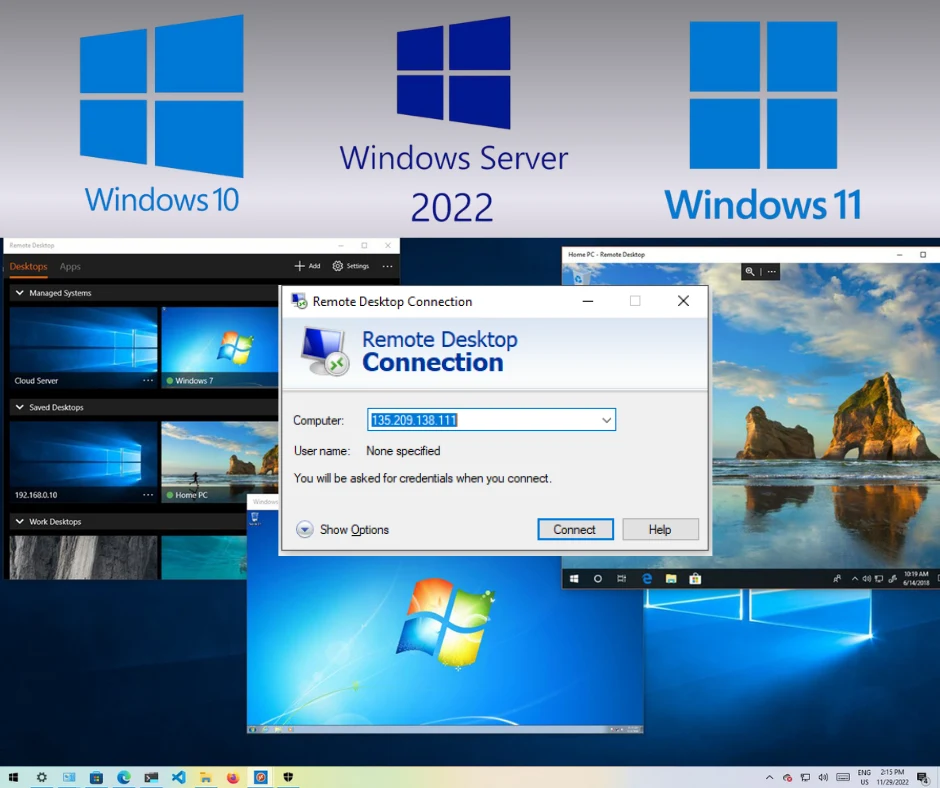Click the zoom magnifier in the Home PC connection bar

click(749, 271)
